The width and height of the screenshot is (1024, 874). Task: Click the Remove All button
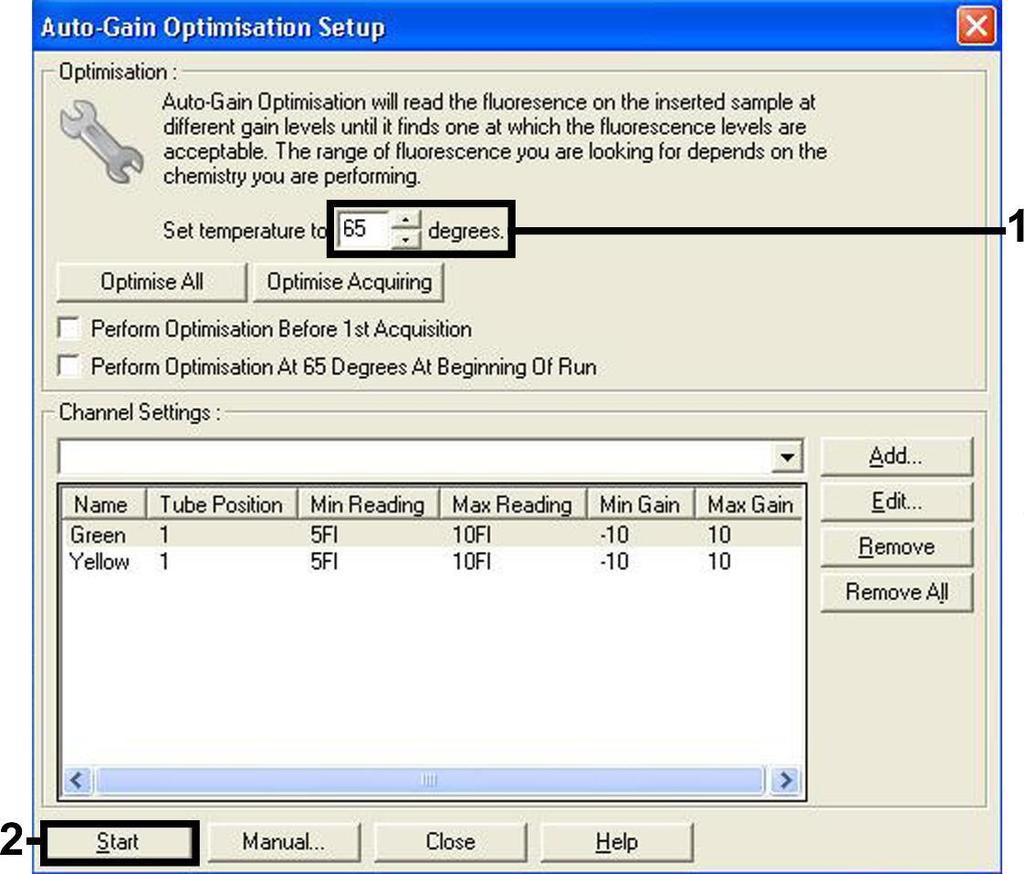[x=896, y=592]
